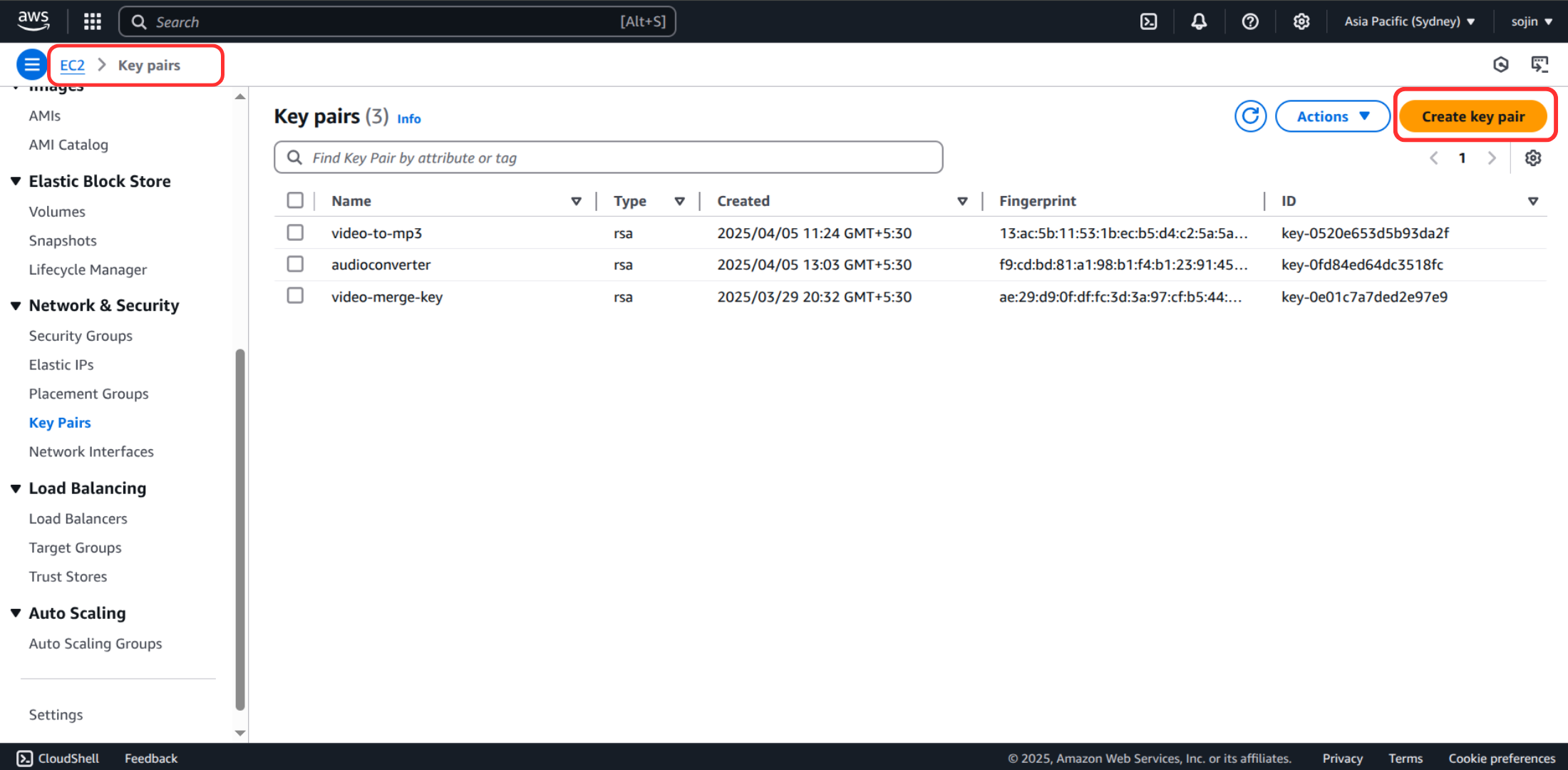This screenshot has width=1568, height=770.
Task: Open Security Groups in the sidebar
Action: pos(81,336)
